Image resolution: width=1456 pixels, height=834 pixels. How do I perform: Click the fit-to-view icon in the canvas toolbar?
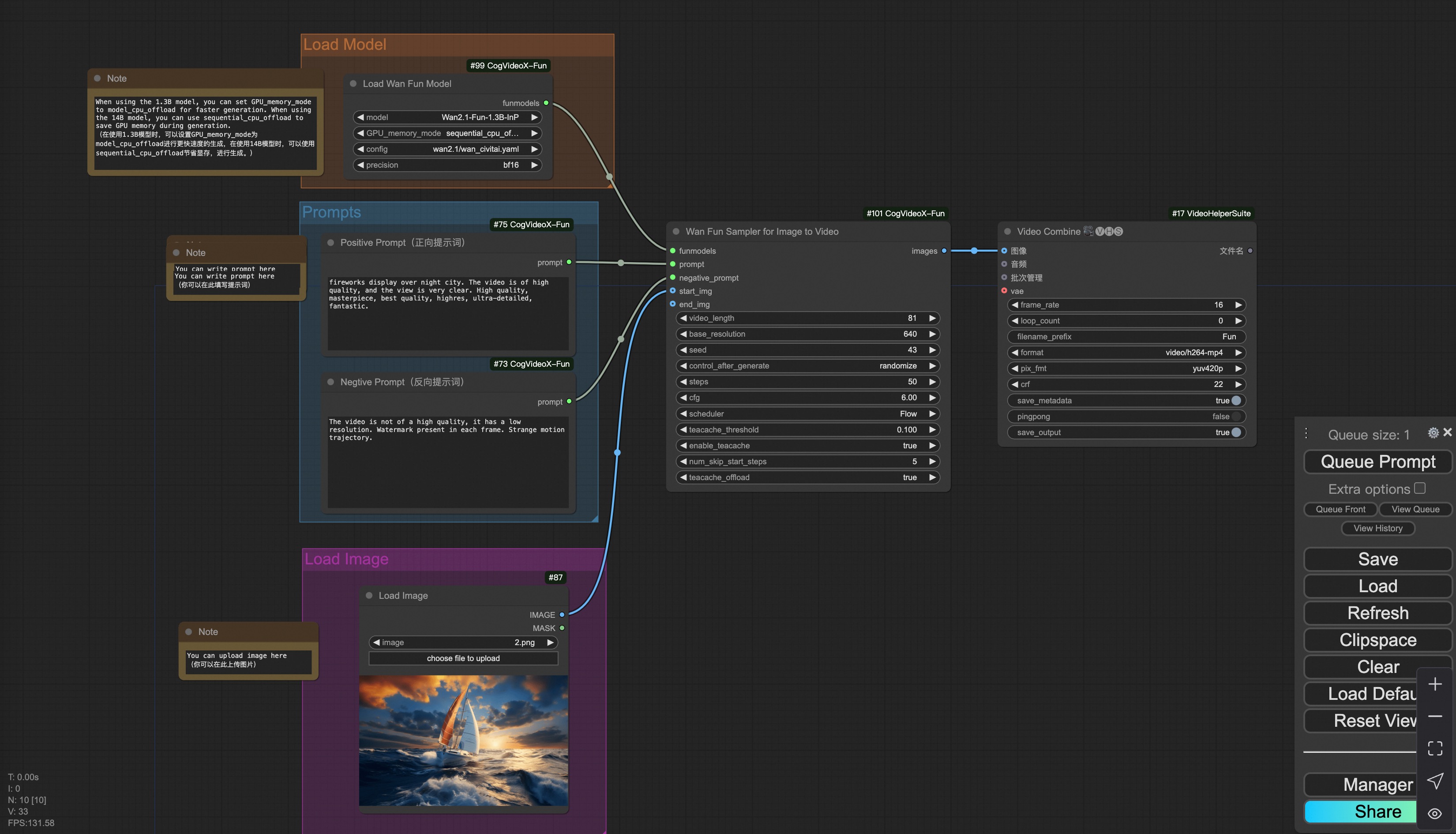coord(1435,748)
